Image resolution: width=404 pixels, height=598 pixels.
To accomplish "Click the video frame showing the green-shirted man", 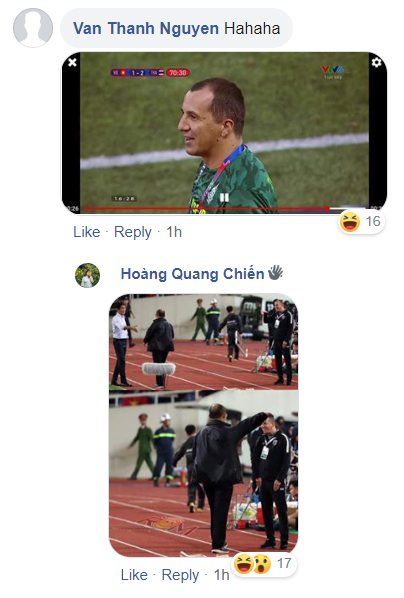I will (x=224, y=132).
